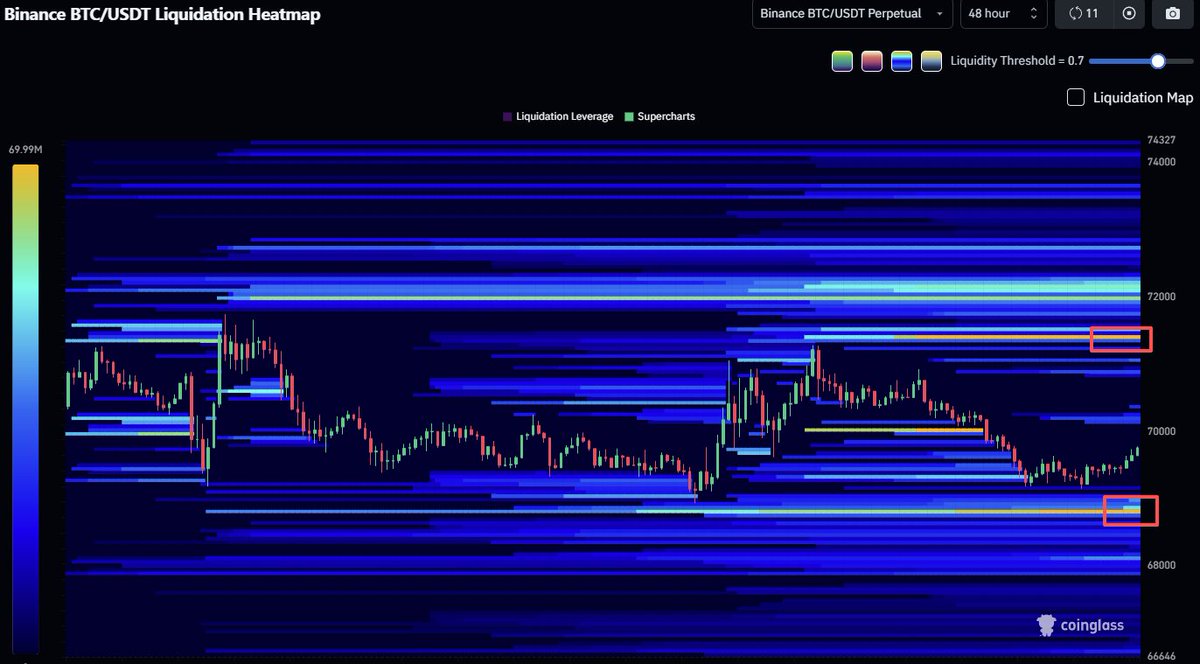Image resolution: width=1200 pixels, height=664 pixels.
Task: Open the Binance BTC/USDT Perpetual pair dropdown
Action: (852, 14)
